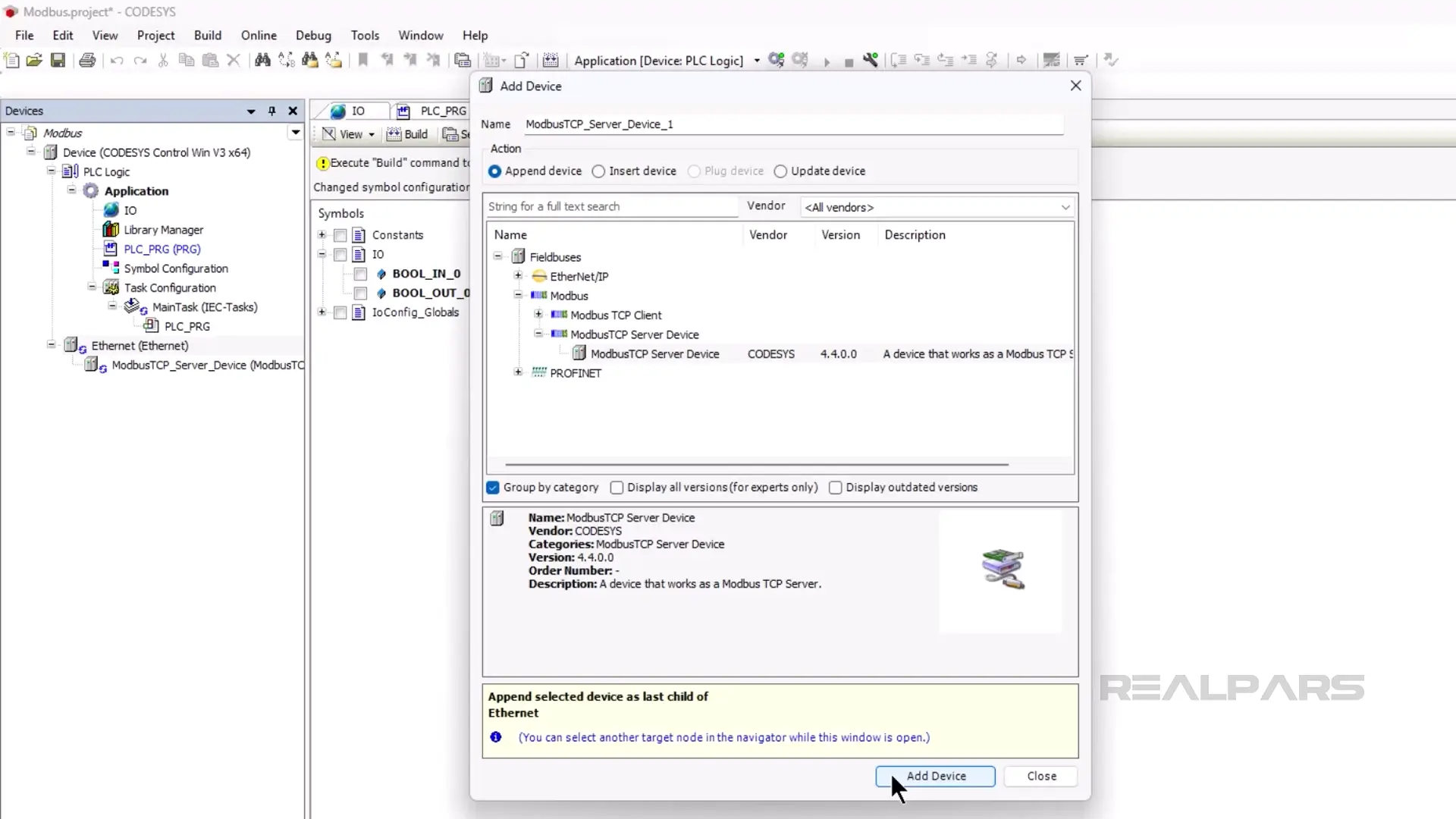
Task: Open the Project menu
Action: click(155, 36)
